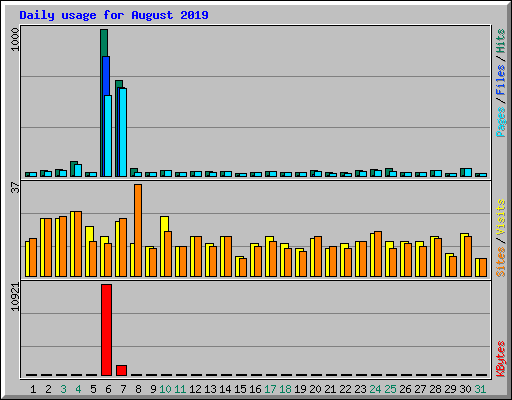Image resolution: width=512 pixels, height=400 pixels.
Task: Click day label '27' on the x-axis
Action: pos(420,389)
